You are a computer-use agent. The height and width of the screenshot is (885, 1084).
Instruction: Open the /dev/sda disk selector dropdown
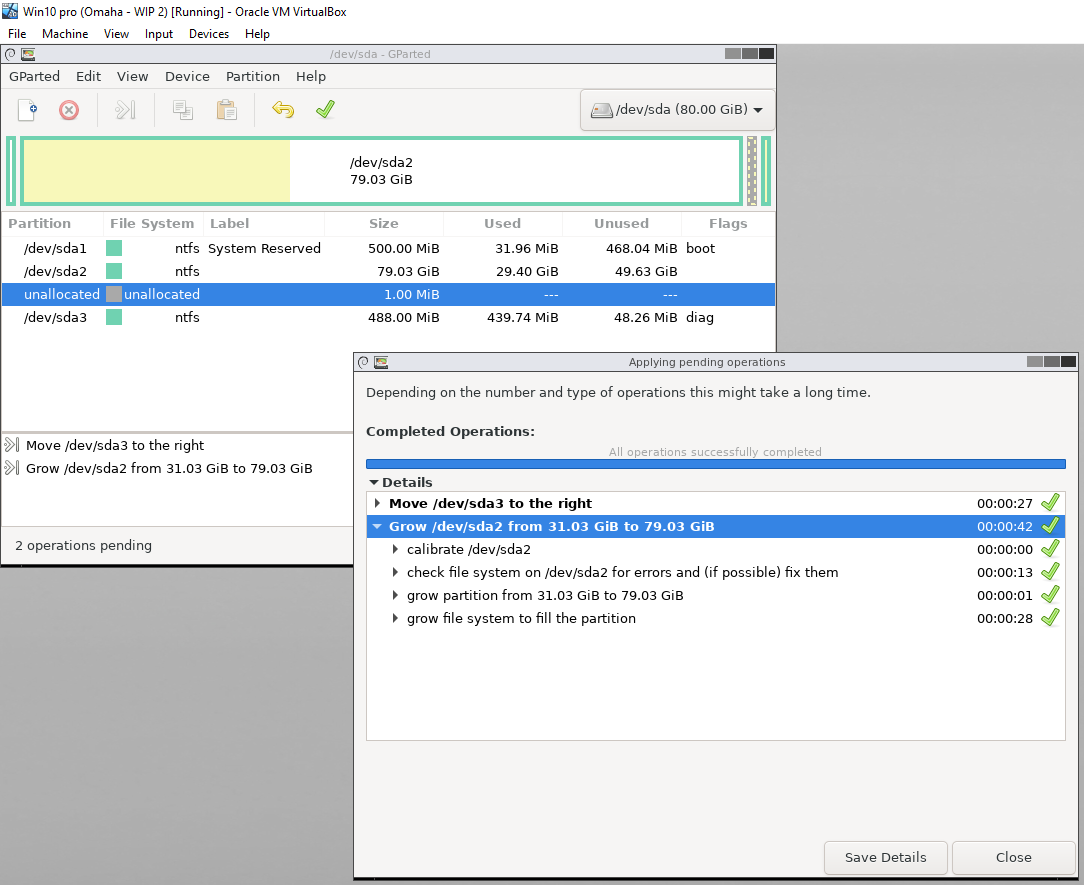click(x=676, y=109)
